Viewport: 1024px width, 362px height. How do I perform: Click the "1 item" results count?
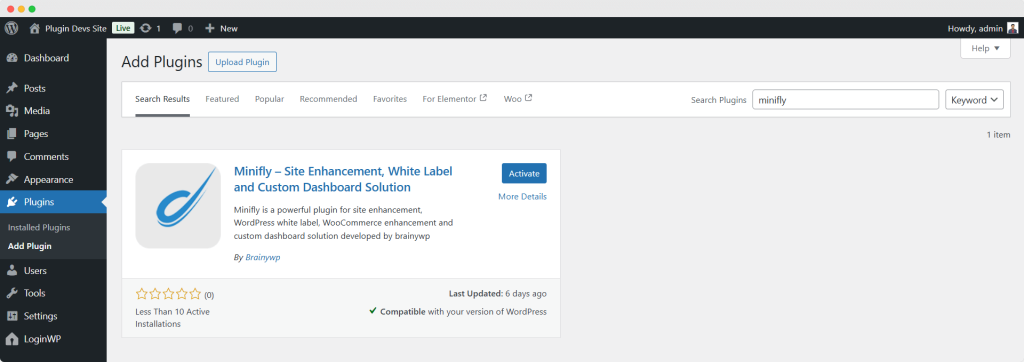pos(999,135)
